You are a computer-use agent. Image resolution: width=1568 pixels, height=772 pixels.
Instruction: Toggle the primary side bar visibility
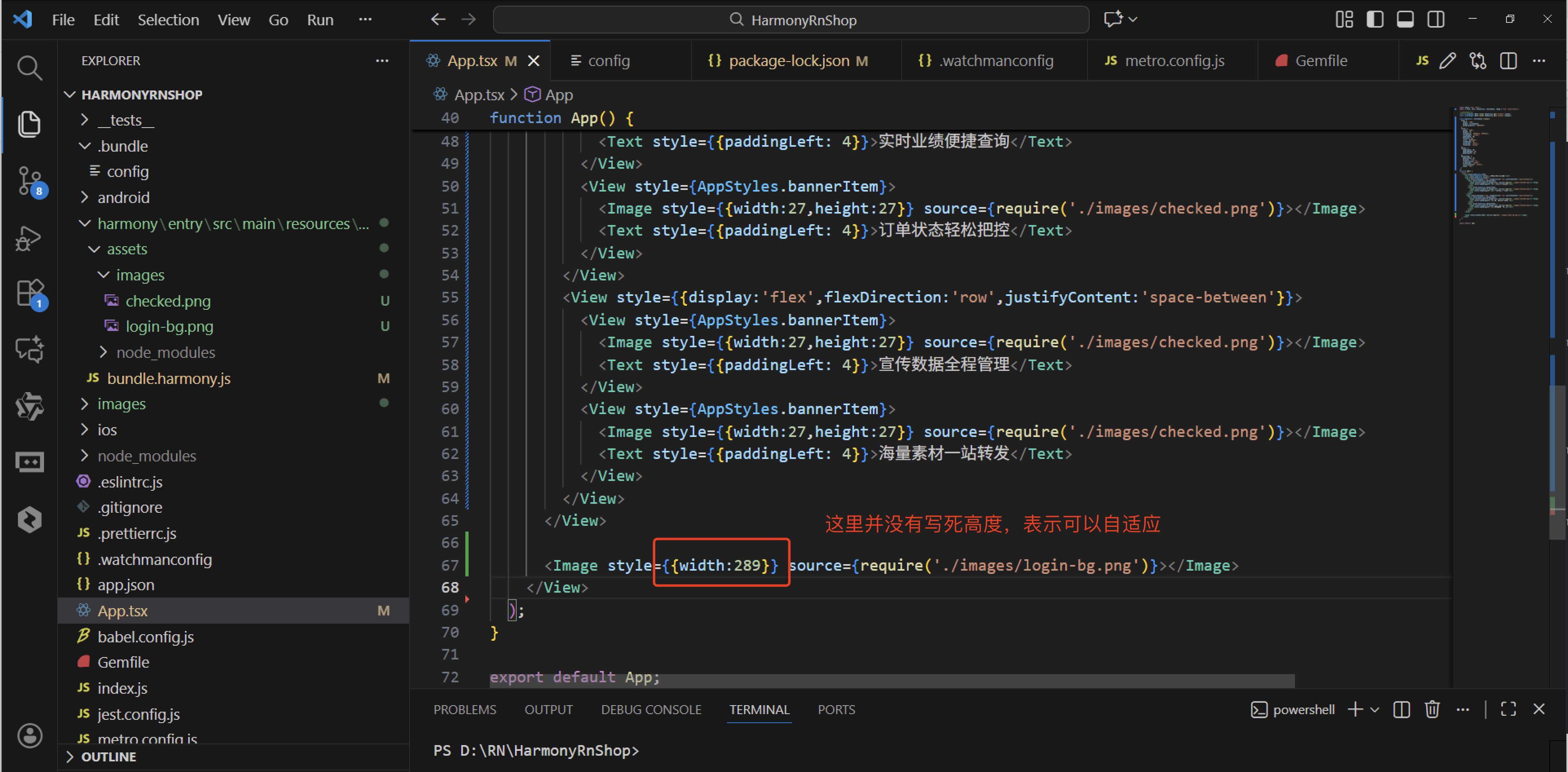pyautogui.click(x=1374, y=20)
